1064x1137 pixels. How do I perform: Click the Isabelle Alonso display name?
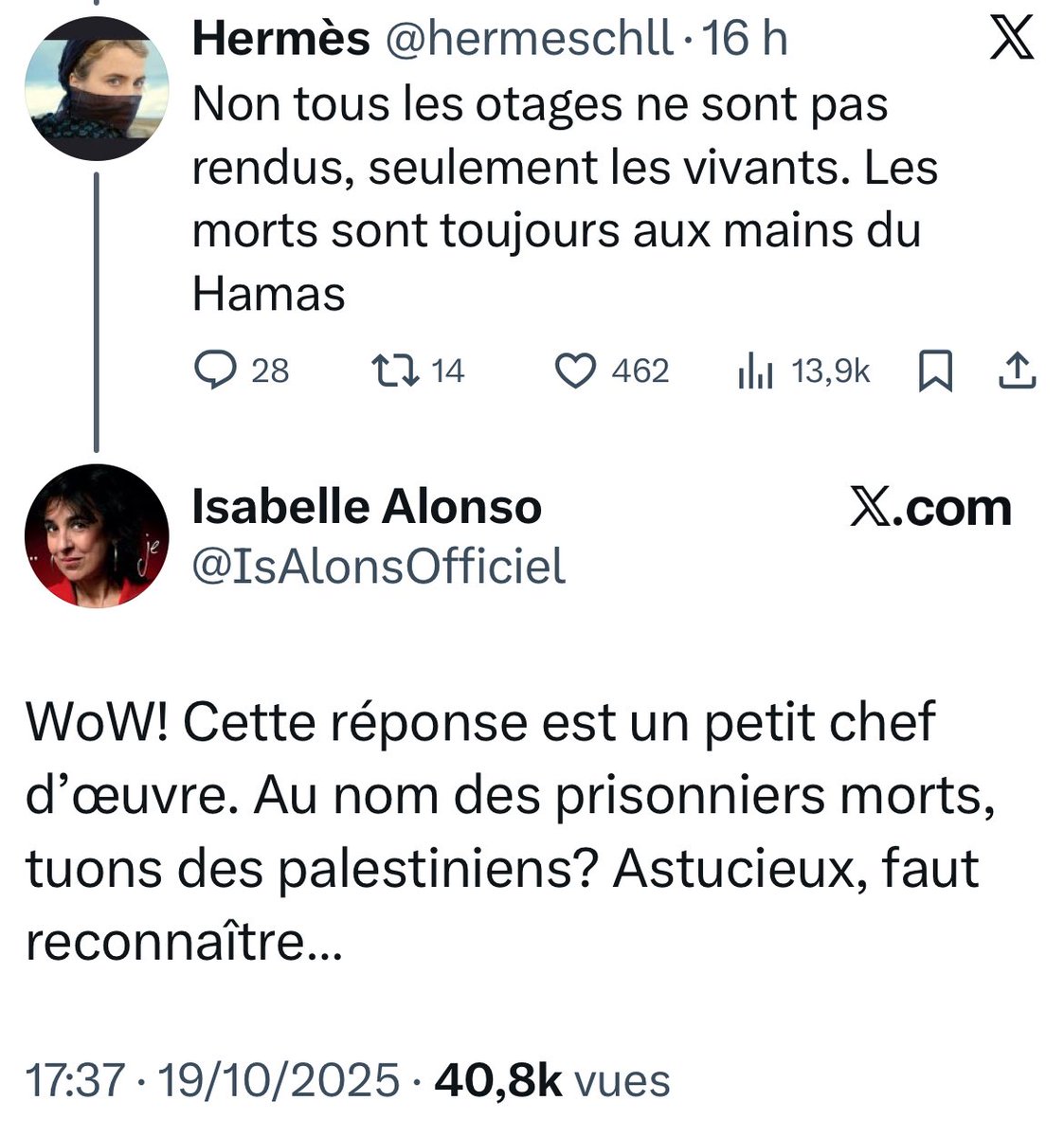367,507
